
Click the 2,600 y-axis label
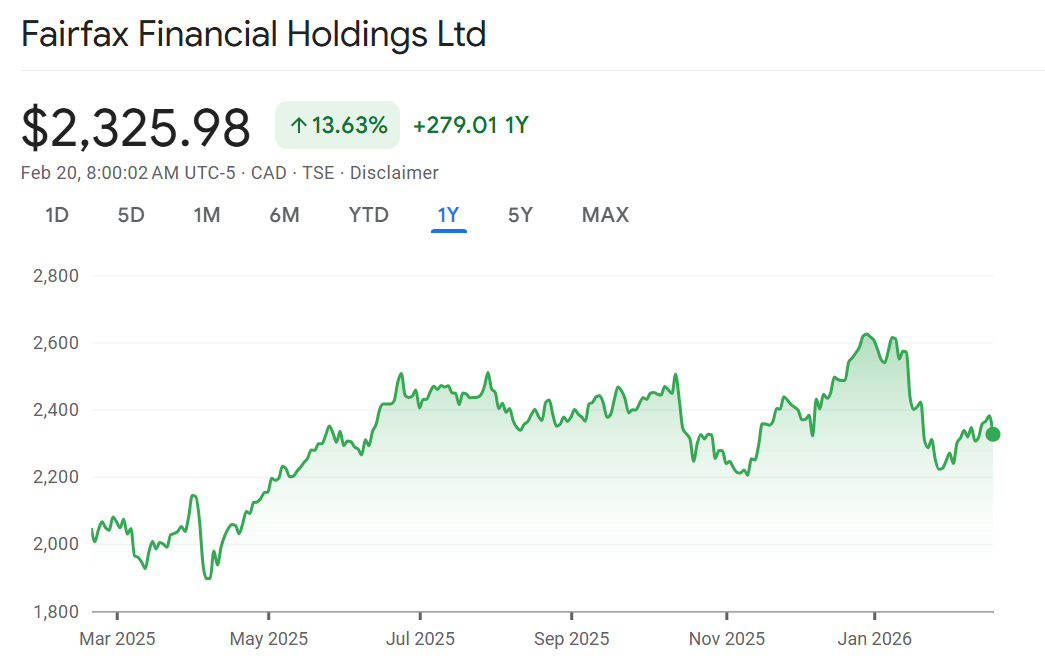coord(56,343)
